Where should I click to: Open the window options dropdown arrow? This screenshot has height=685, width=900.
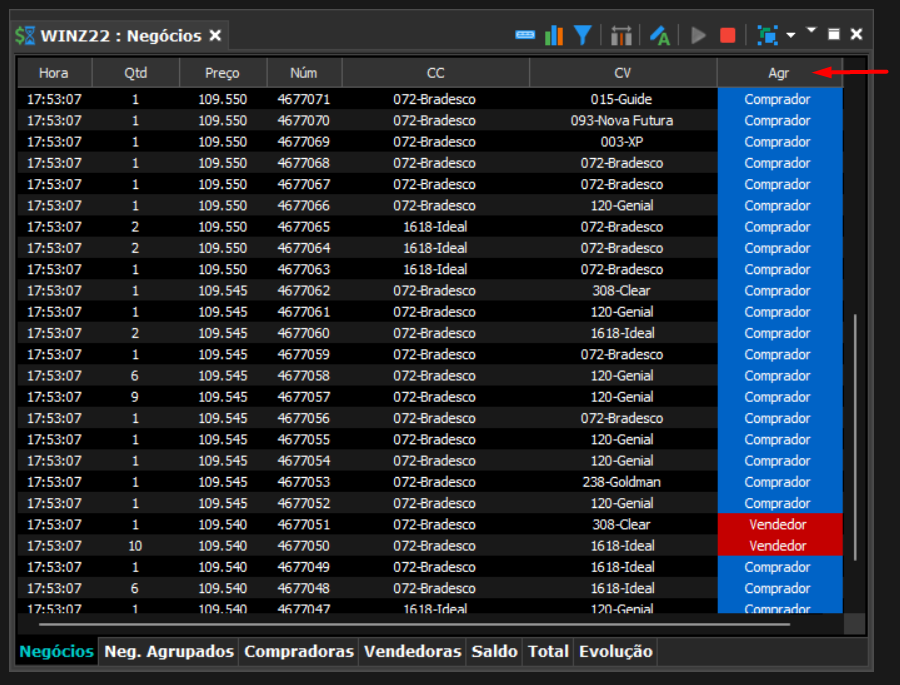(811, 29)
